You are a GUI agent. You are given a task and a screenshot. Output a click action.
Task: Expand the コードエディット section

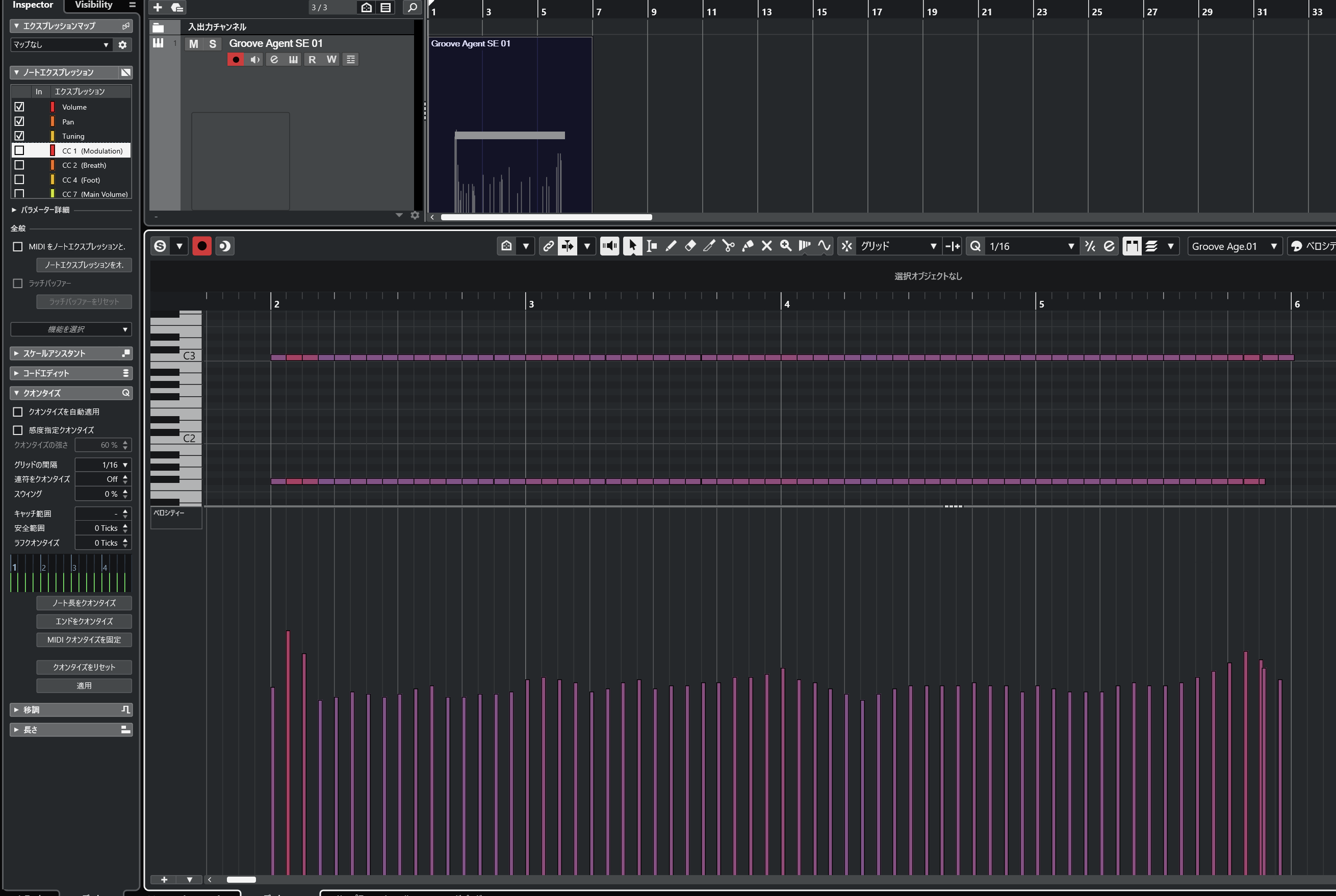(71, 373)
